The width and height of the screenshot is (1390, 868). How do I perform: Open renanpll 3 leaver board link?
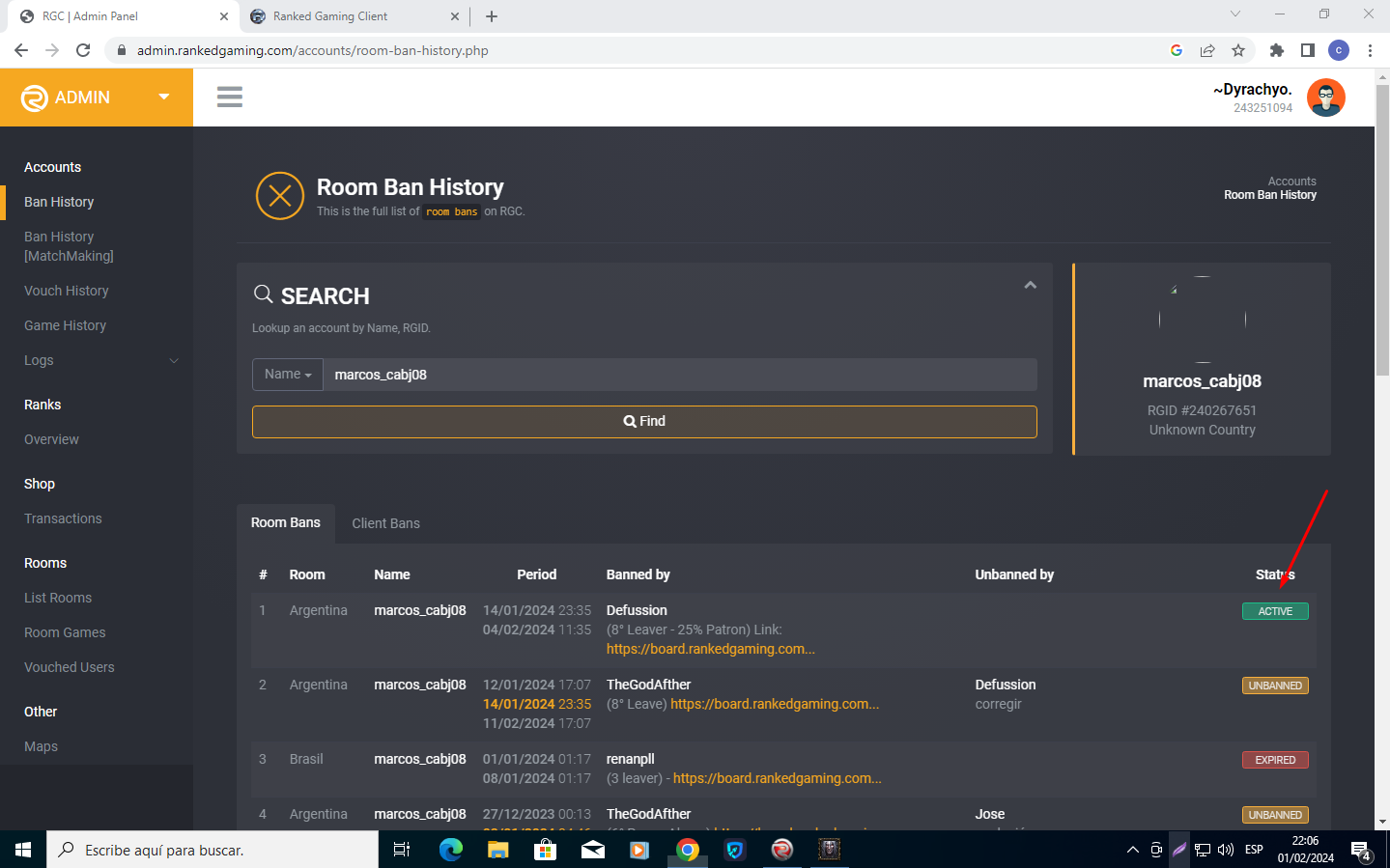[x=777, y=778]
